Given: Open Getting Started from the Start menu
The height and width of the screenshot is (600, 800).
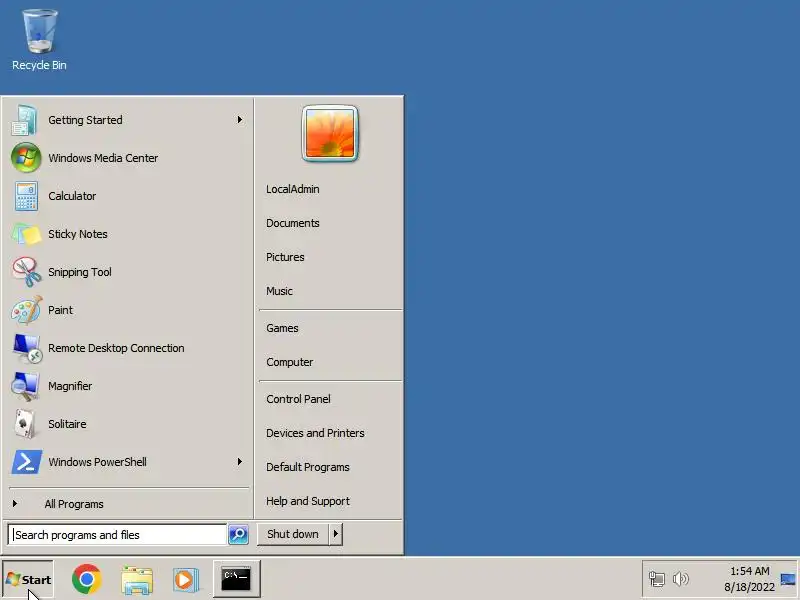Looking at the screenshot, I should pos(128,120).
